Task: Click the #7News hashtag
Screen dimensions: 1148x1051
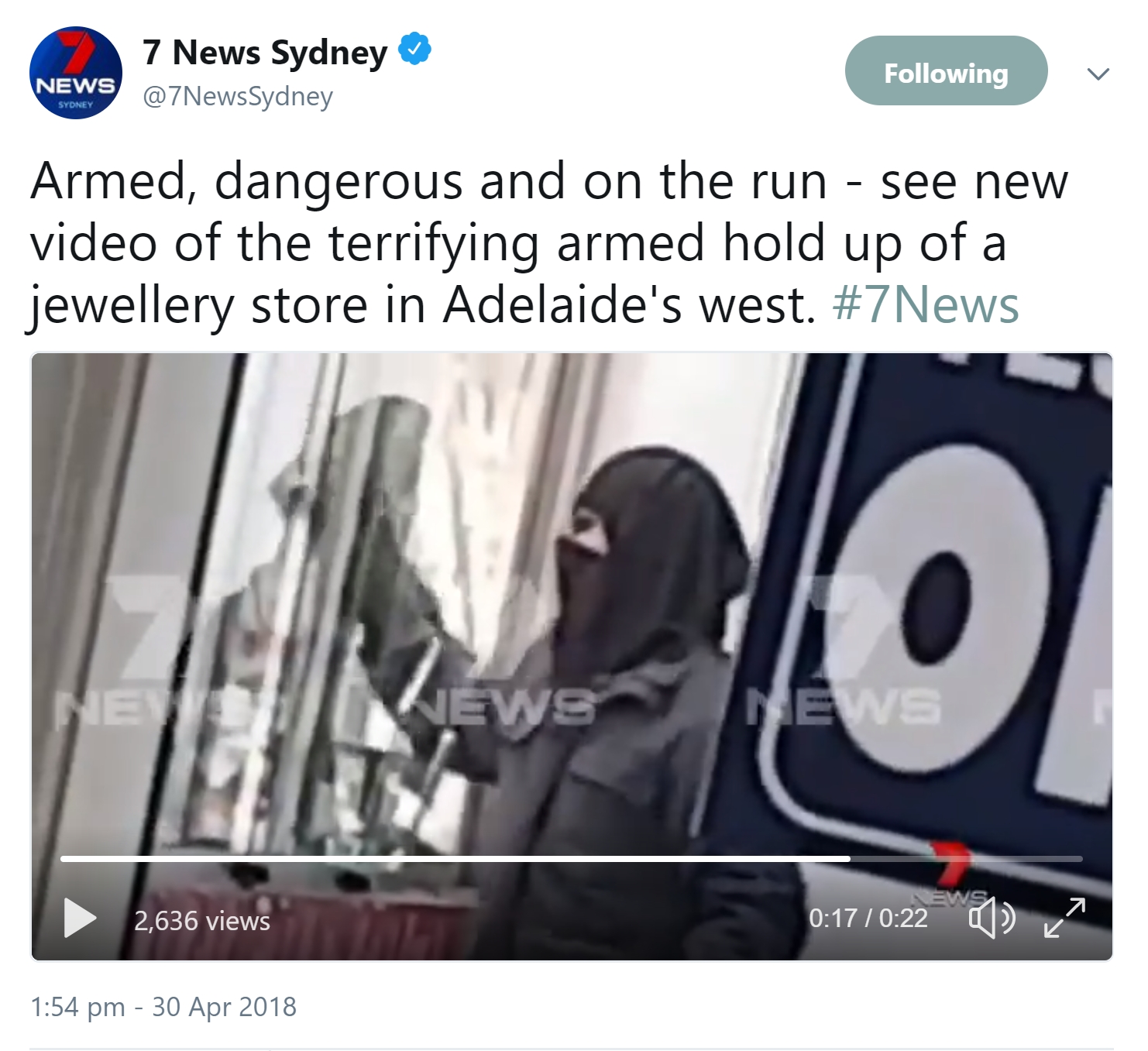Action: point(926,305)
